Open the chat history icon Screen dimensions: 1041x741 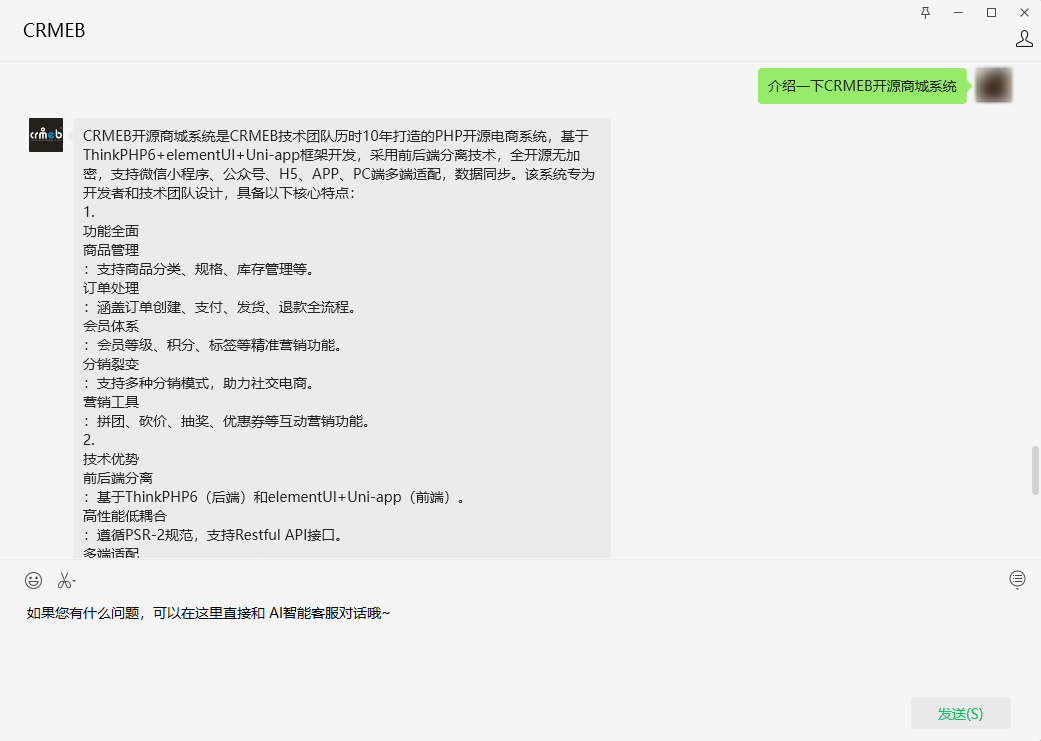tap(1017, 580)
